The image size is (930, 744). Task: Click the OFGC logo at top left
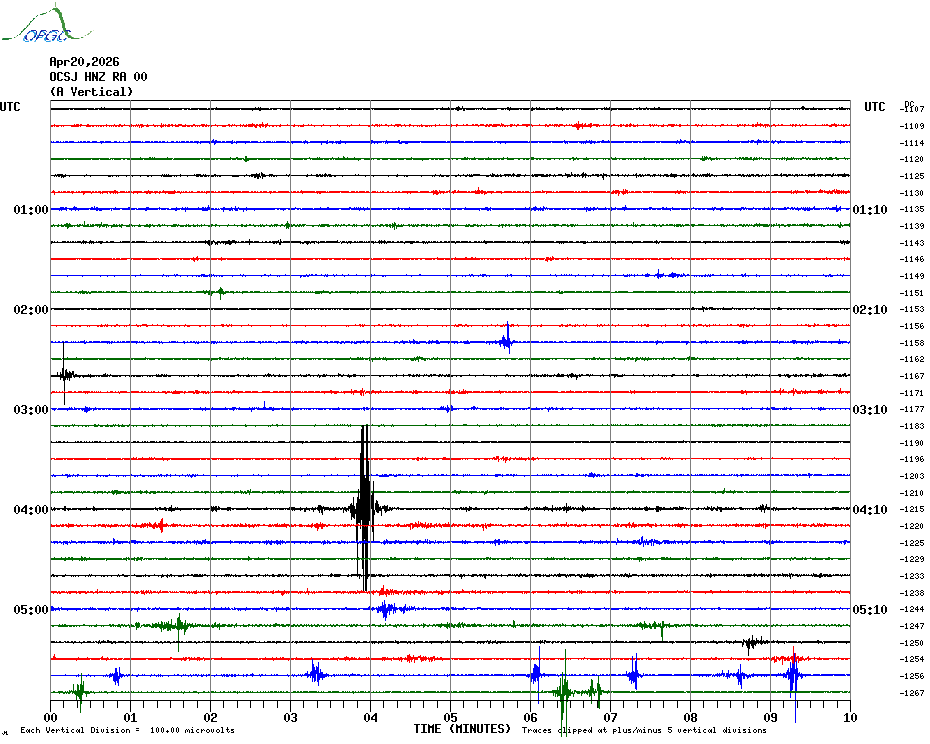click(47, 24)
